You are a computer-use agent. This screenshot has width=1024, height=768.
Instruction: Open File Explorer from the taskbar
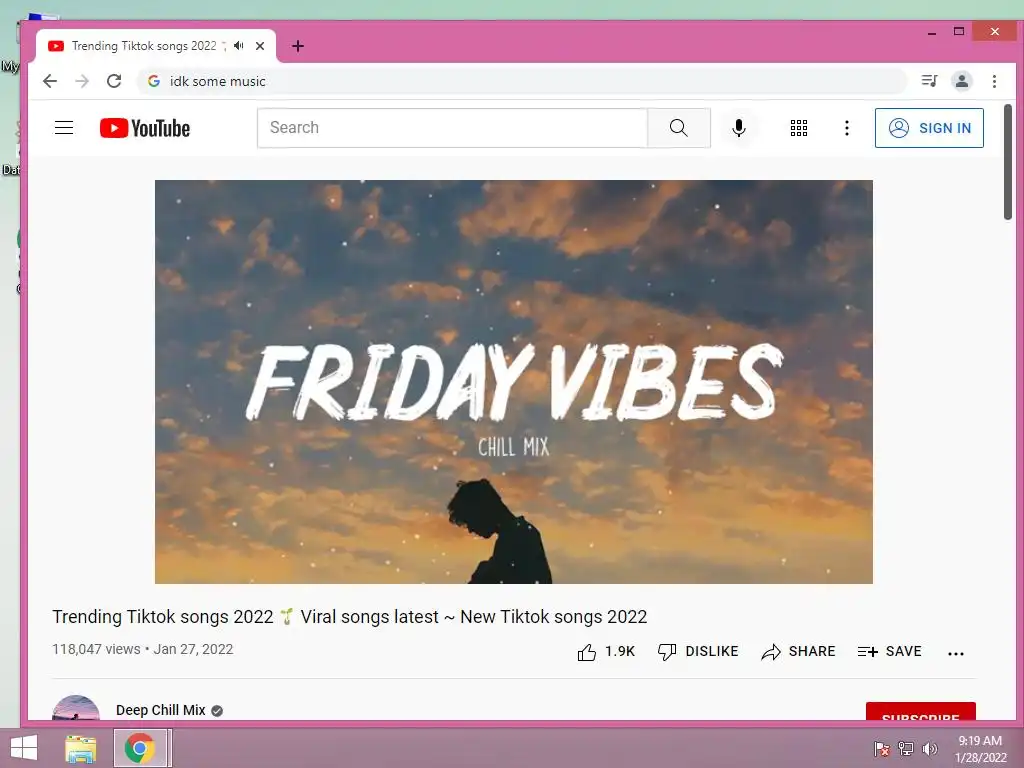coord(80,748)
